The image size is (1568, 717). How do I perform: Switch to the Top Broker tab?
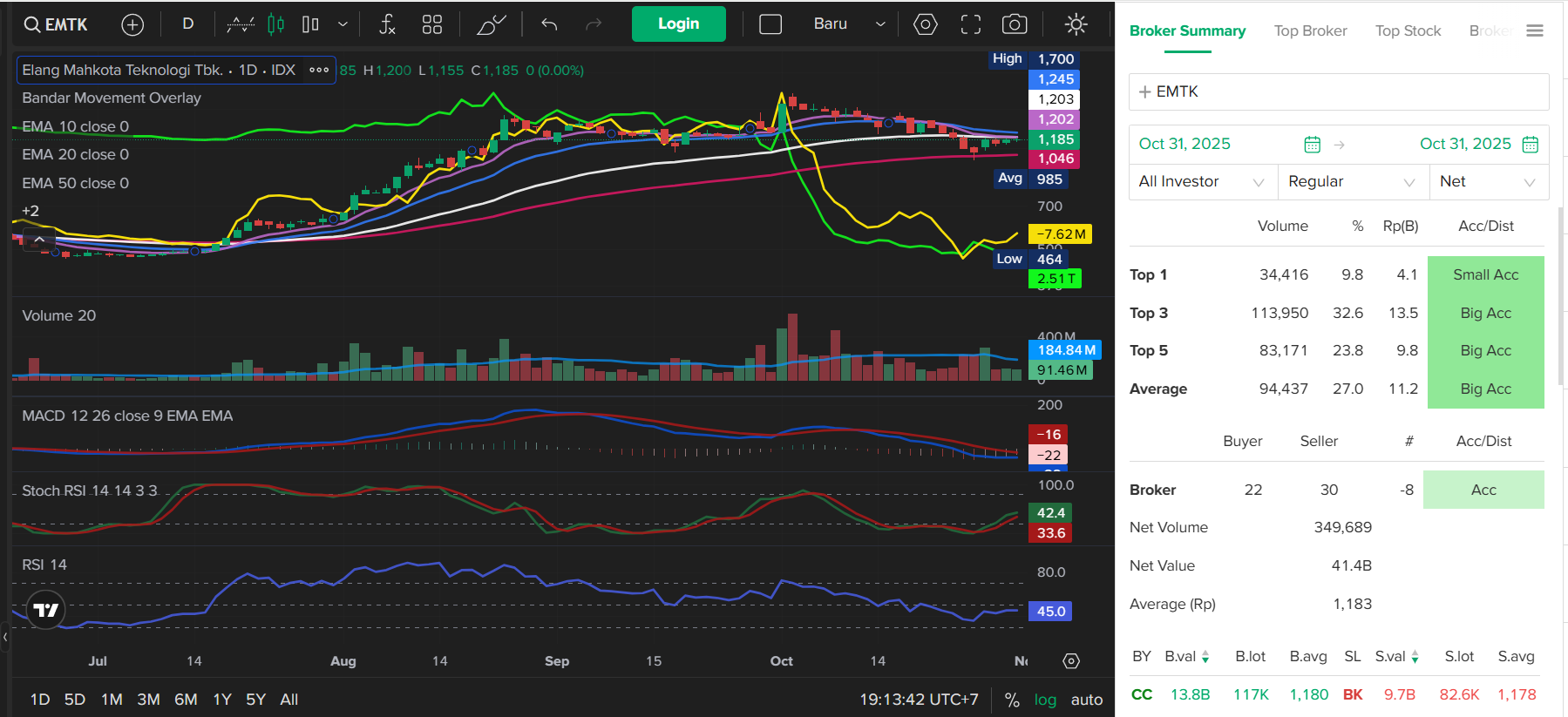1310,31
